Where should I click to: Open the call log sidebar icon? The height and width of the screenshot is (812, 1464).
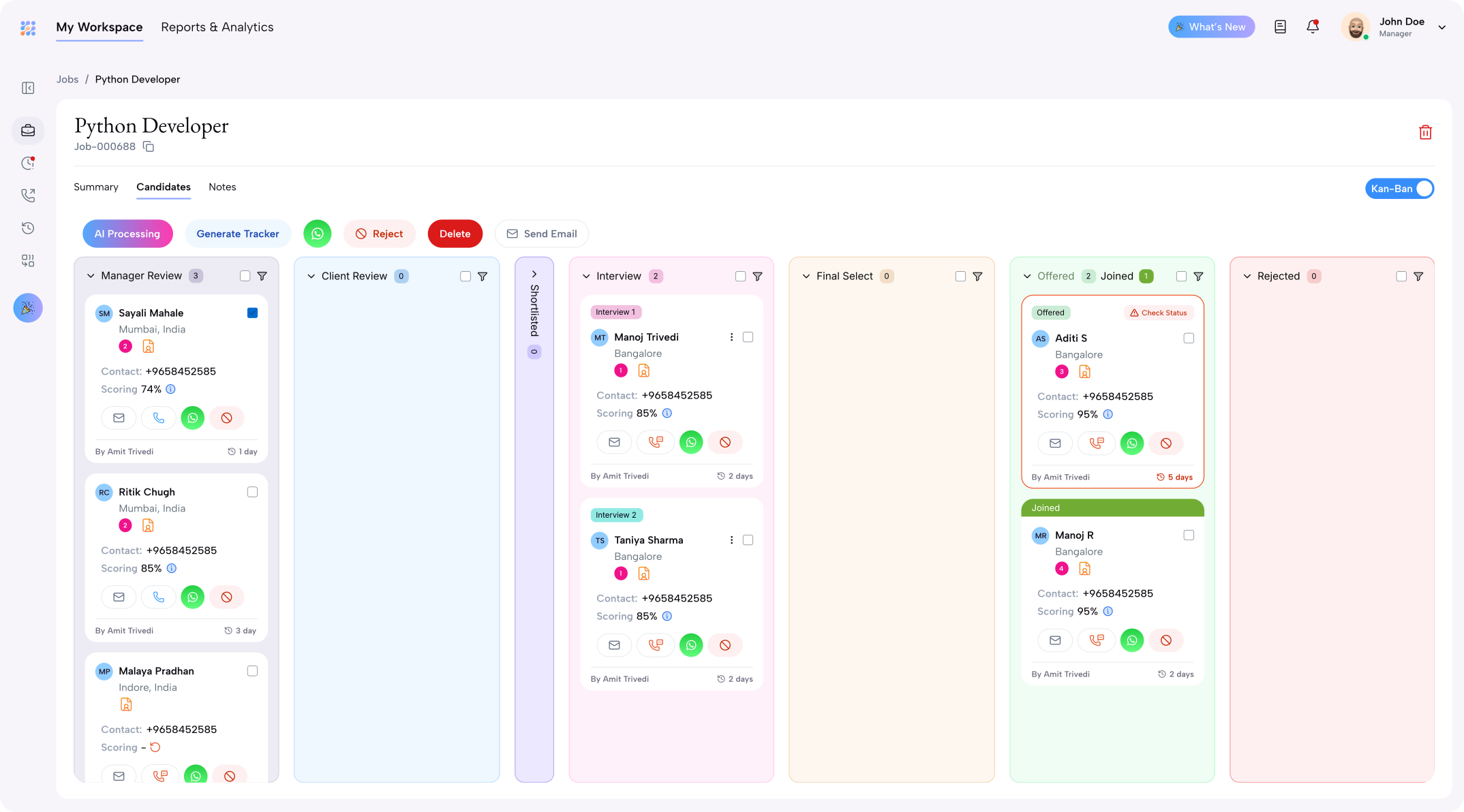click(28, 196)
